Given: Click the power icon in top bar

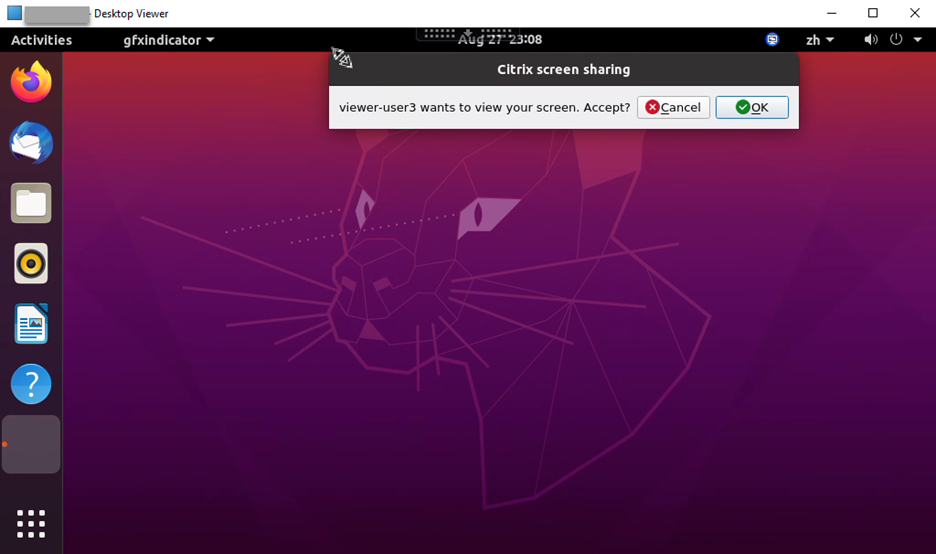Looking at the screenshot, I should [896, 39].
